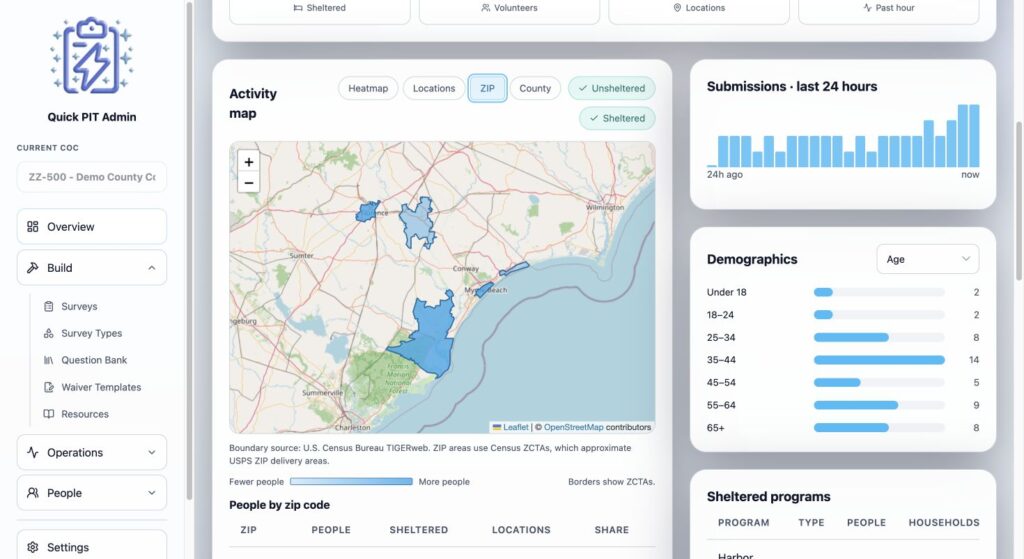Click the light-blue ZIP region near Florence
The image size is (1024, 559).
pos(417,222)
